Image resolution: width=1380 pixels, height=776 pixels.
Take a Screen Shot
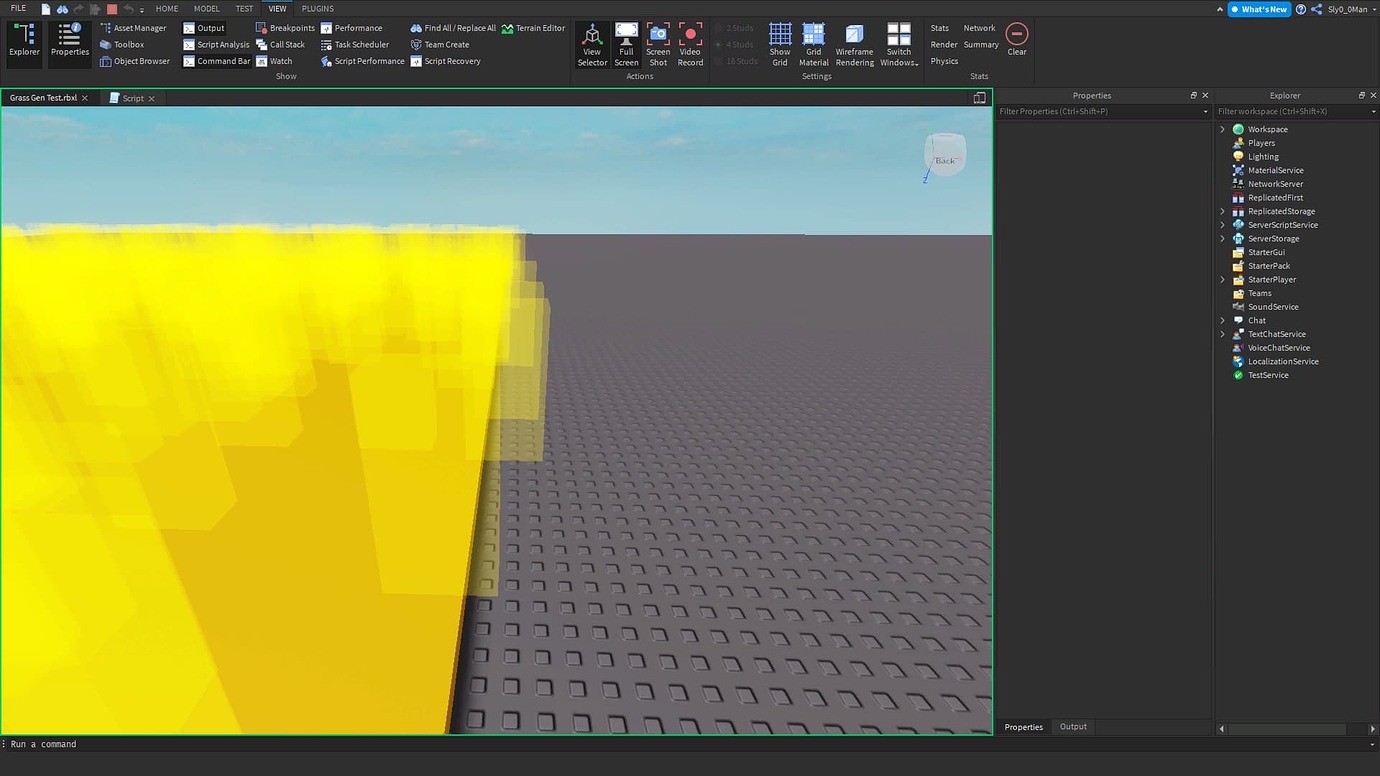click(x=658, y=45)
